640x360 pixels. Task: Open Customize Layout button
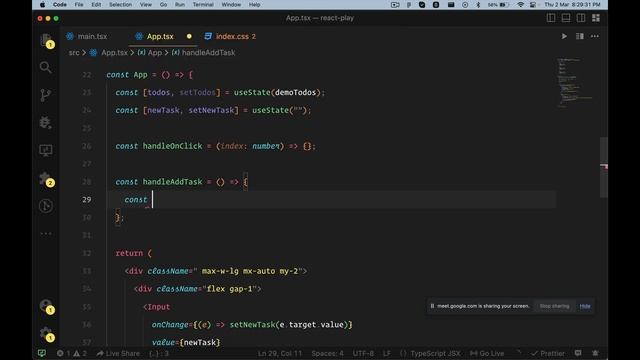pyautogui.click(x=596, y=18)
